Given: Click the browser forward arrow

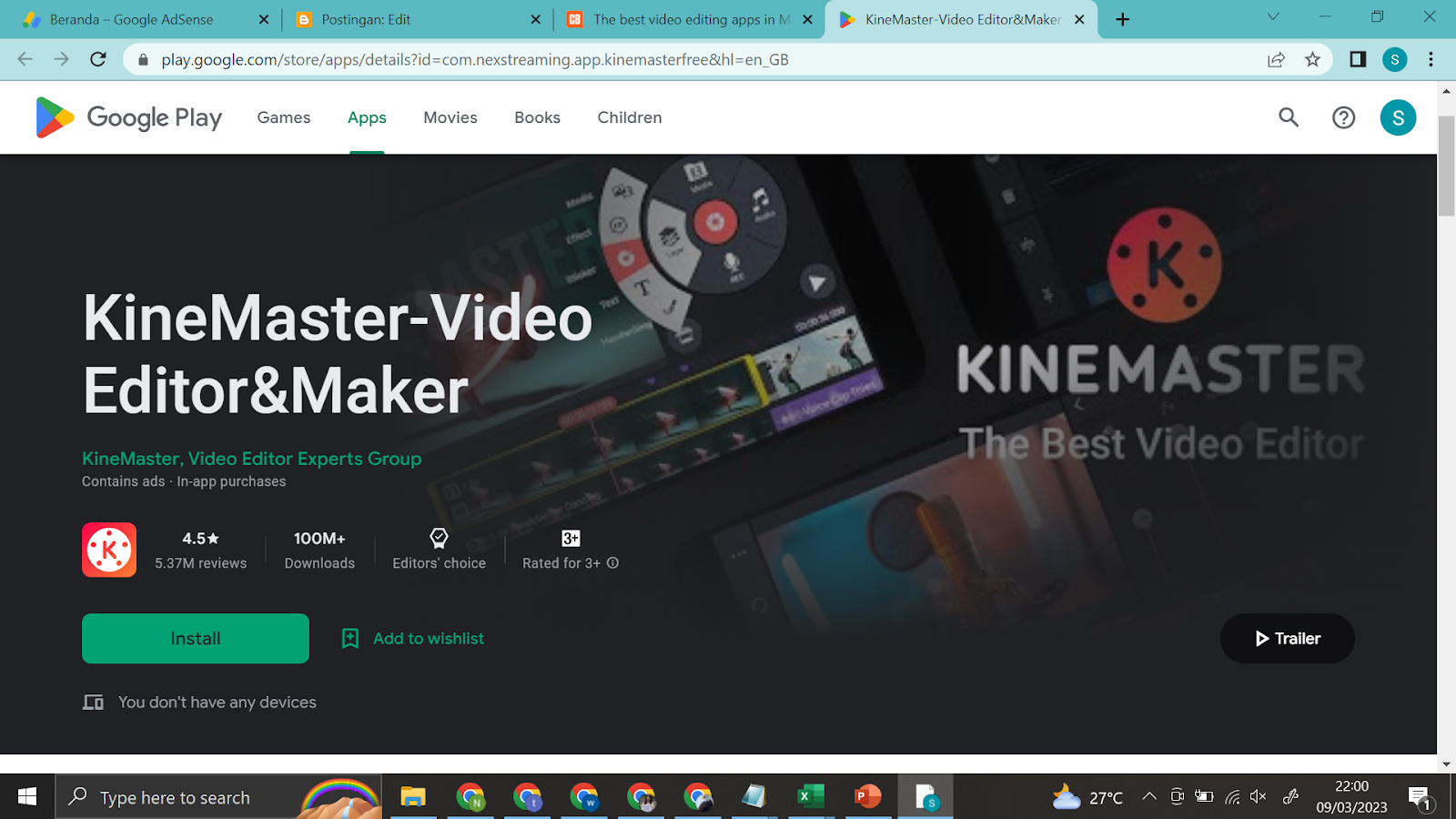Looking at the screenshot, I should pyautogui.click(x=61, y=59).
